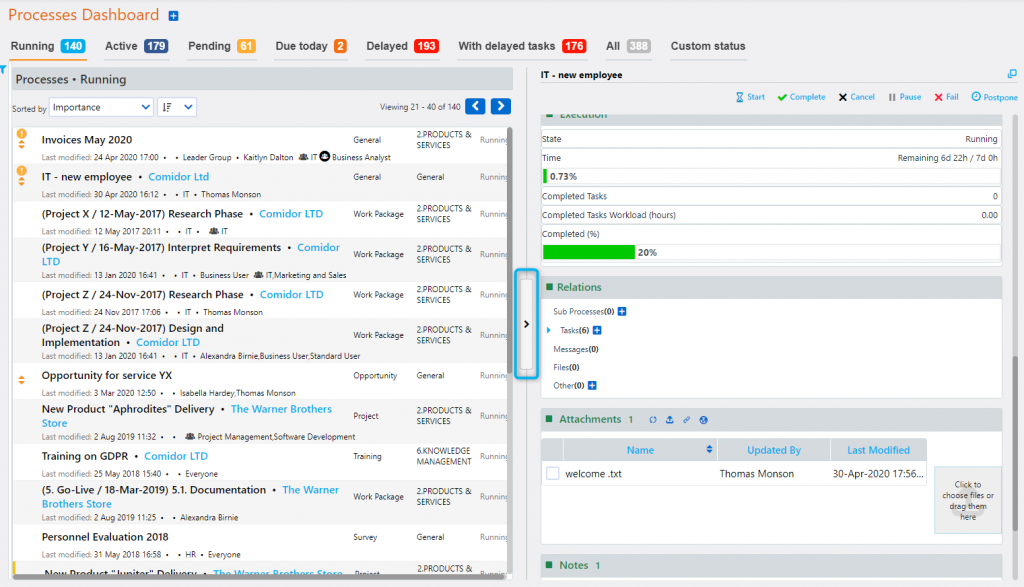The image size is (1024, 587).
Task: Click the green Completed 20% progress bar
Action: 589,251
